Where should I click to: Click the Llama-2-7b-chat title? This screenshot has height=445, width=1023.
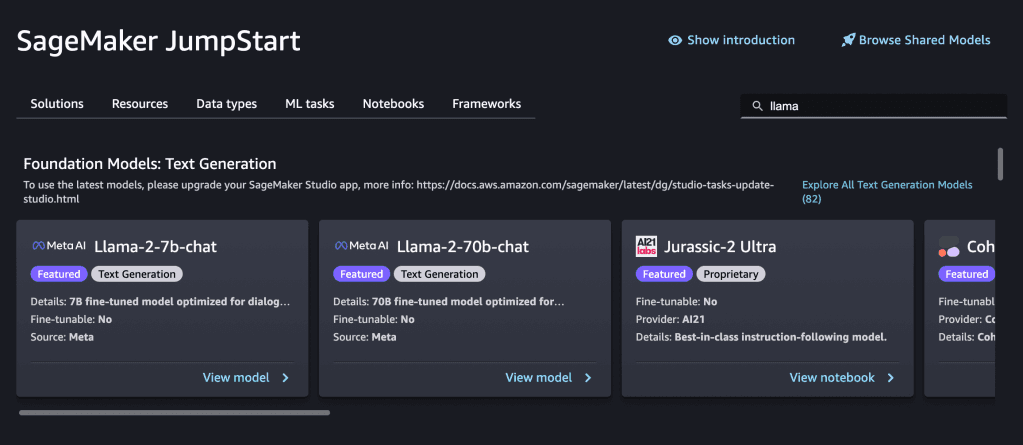(x=155, y=247)
